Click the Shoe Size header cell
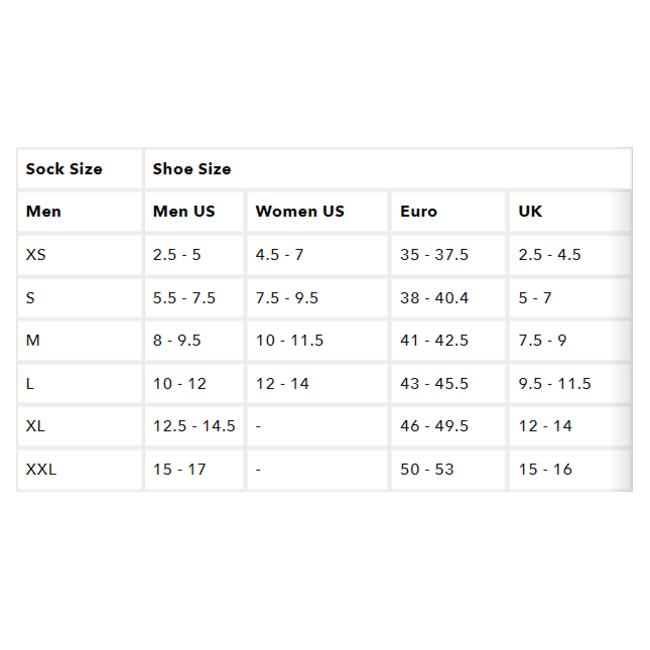This screenshot has height=650, width=650. [x=192, y=169]
